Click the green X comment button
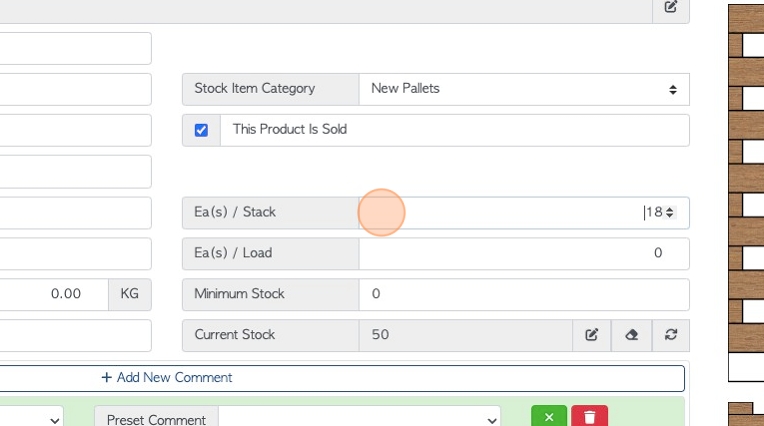Image resolution: width=764 pixels, height=426 pixels. (x=549, y=417)
